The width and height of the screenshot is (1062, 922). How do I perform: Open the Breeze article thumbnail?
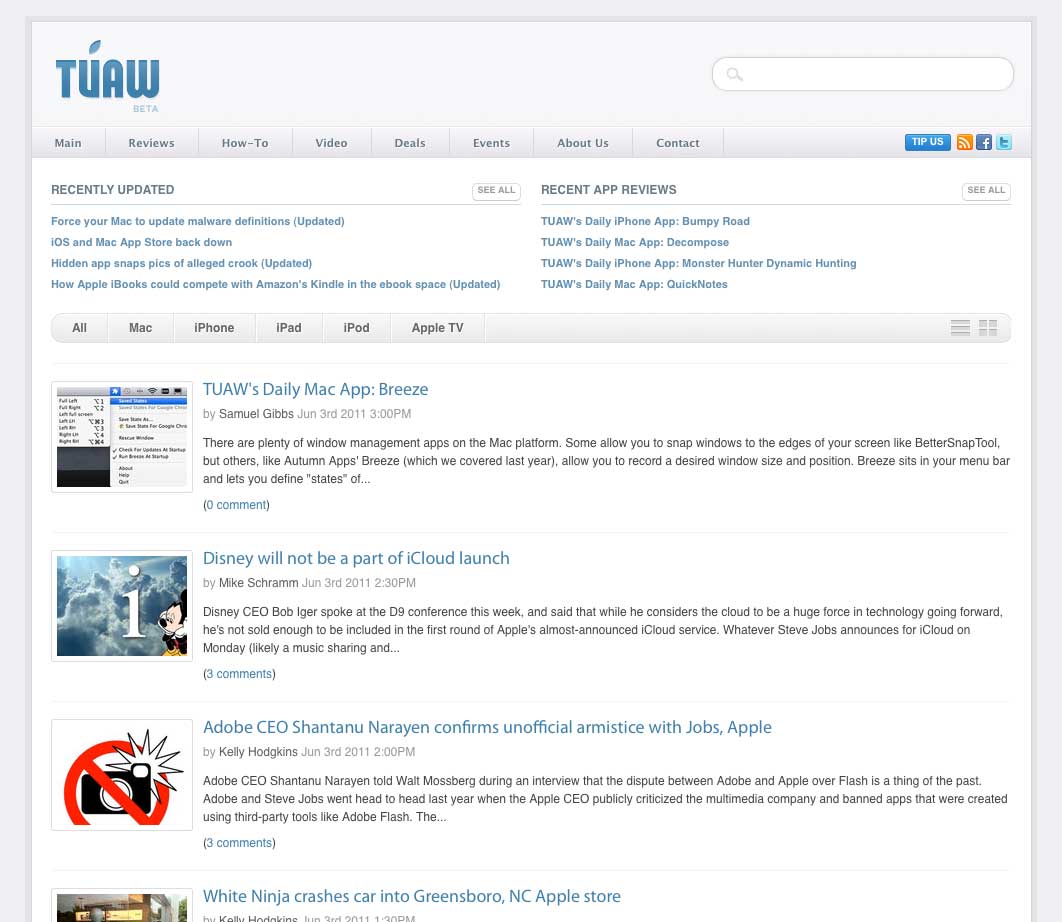tap(122, 437)
